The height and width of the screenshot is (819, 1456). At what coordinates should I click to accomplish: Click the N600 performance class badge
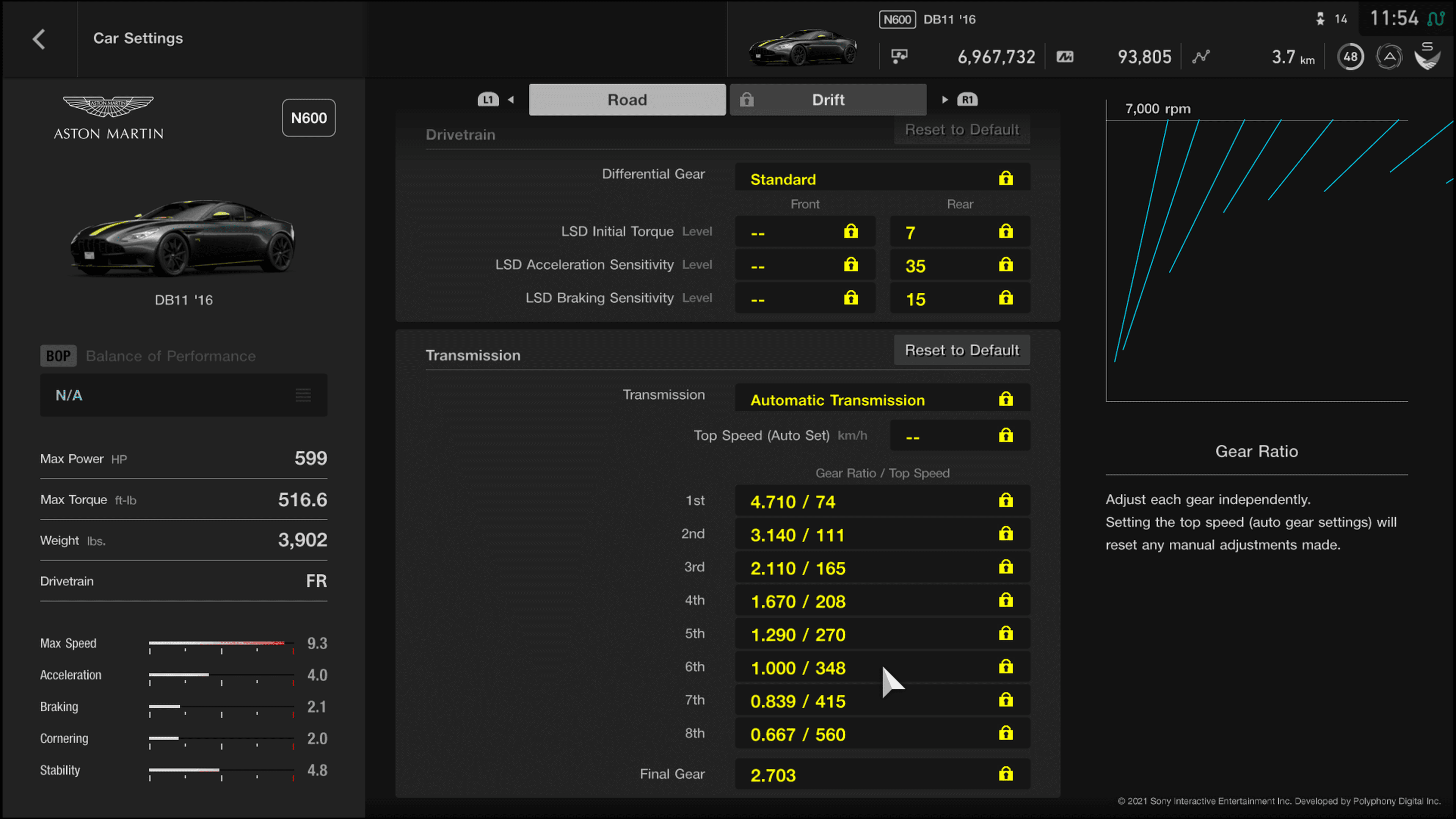pyautogui.click(x=309, y=118)
